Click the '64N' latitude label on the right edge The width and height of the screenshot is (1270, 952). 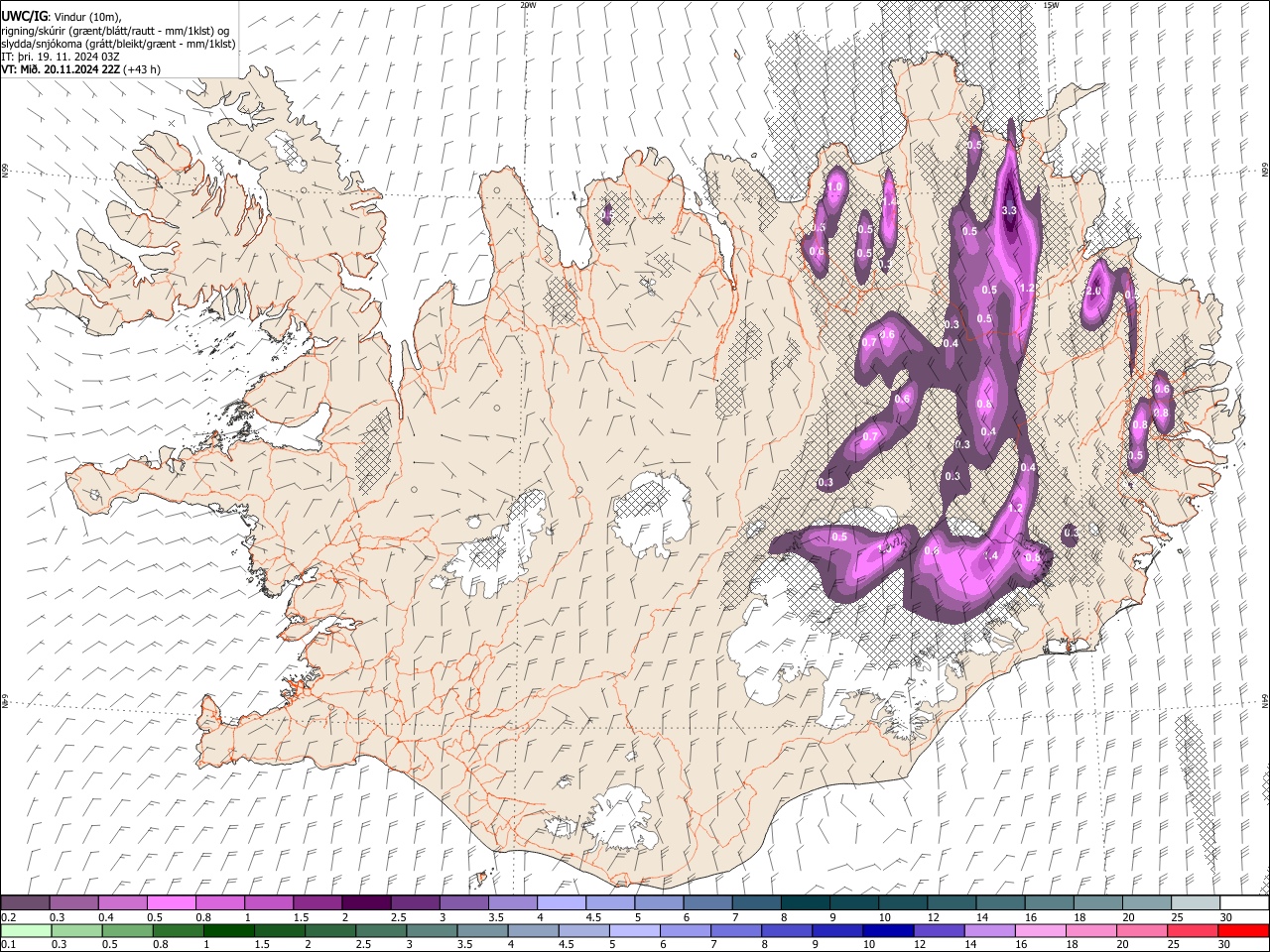click(1265, 700)
